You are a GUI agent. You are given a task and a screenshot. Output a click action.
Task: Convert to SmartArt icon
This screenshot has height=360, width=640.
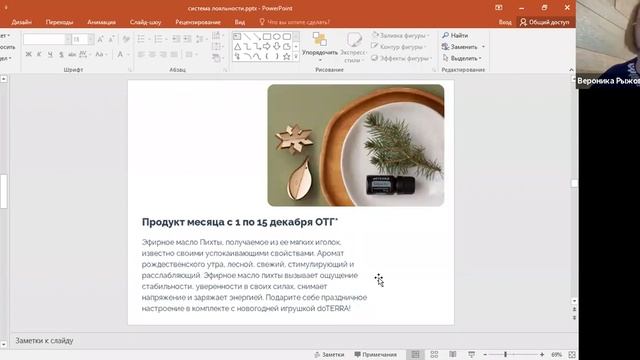[x=217, y=58]
